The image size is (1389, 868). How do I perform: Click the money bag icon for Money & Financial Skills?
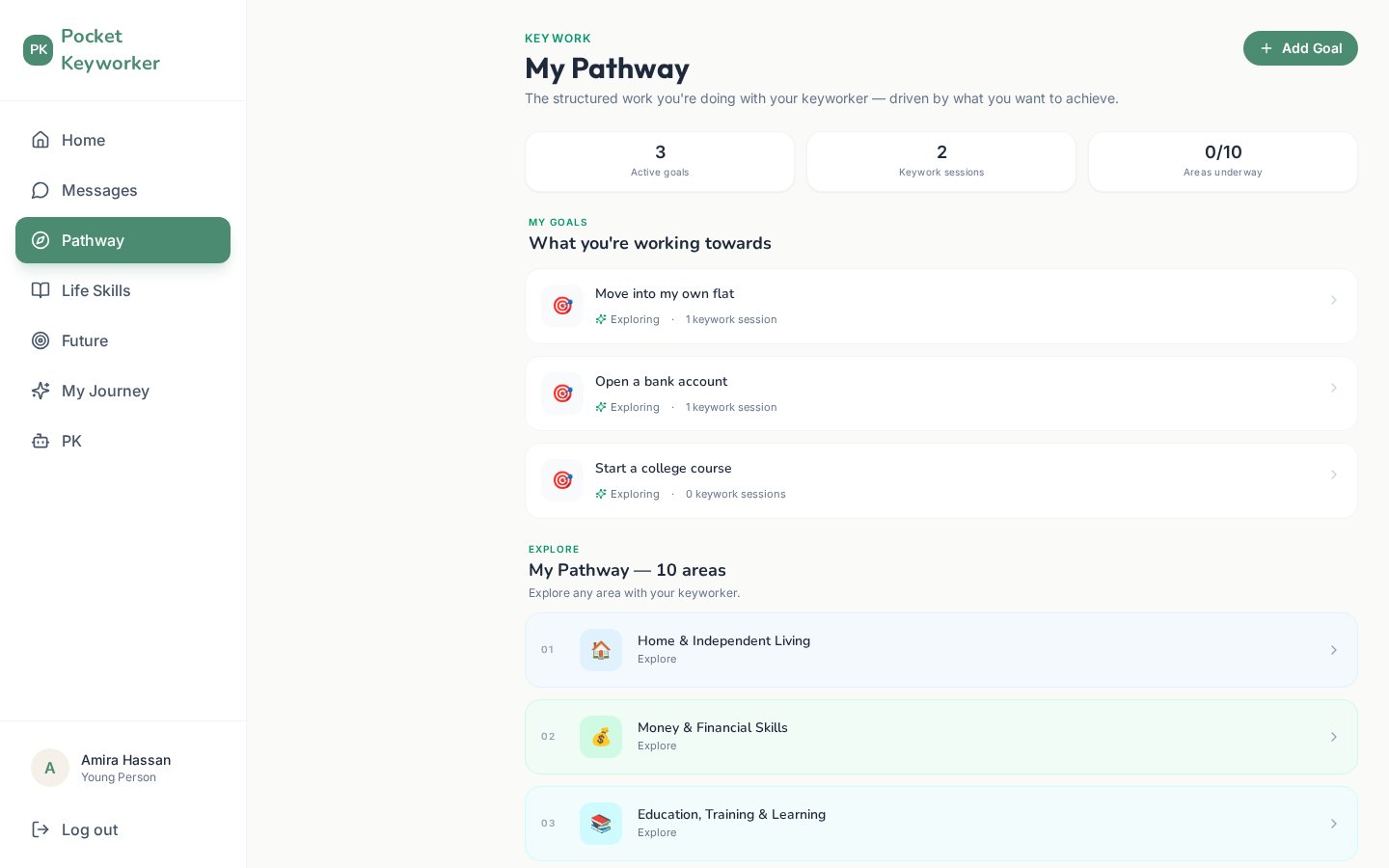click(x=601, y=737)
